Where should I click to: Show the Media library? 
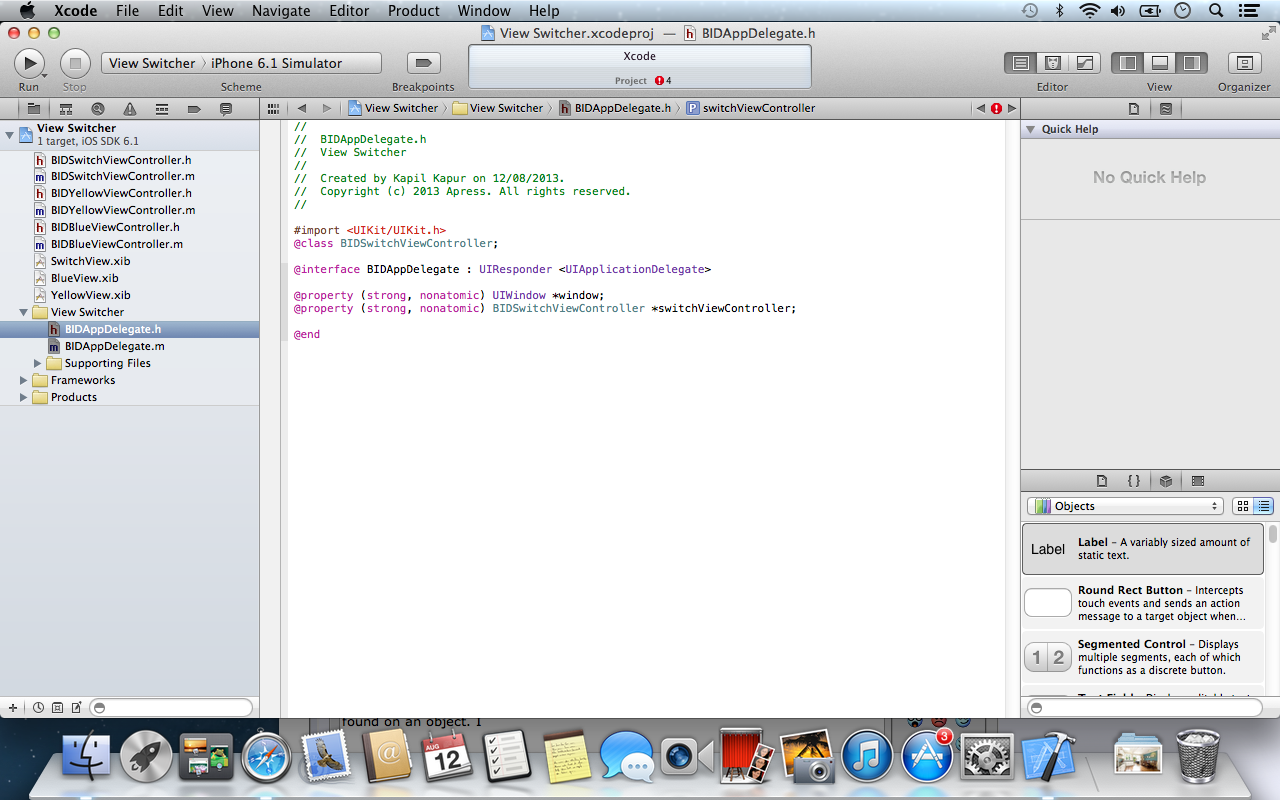pos(1198,481)
